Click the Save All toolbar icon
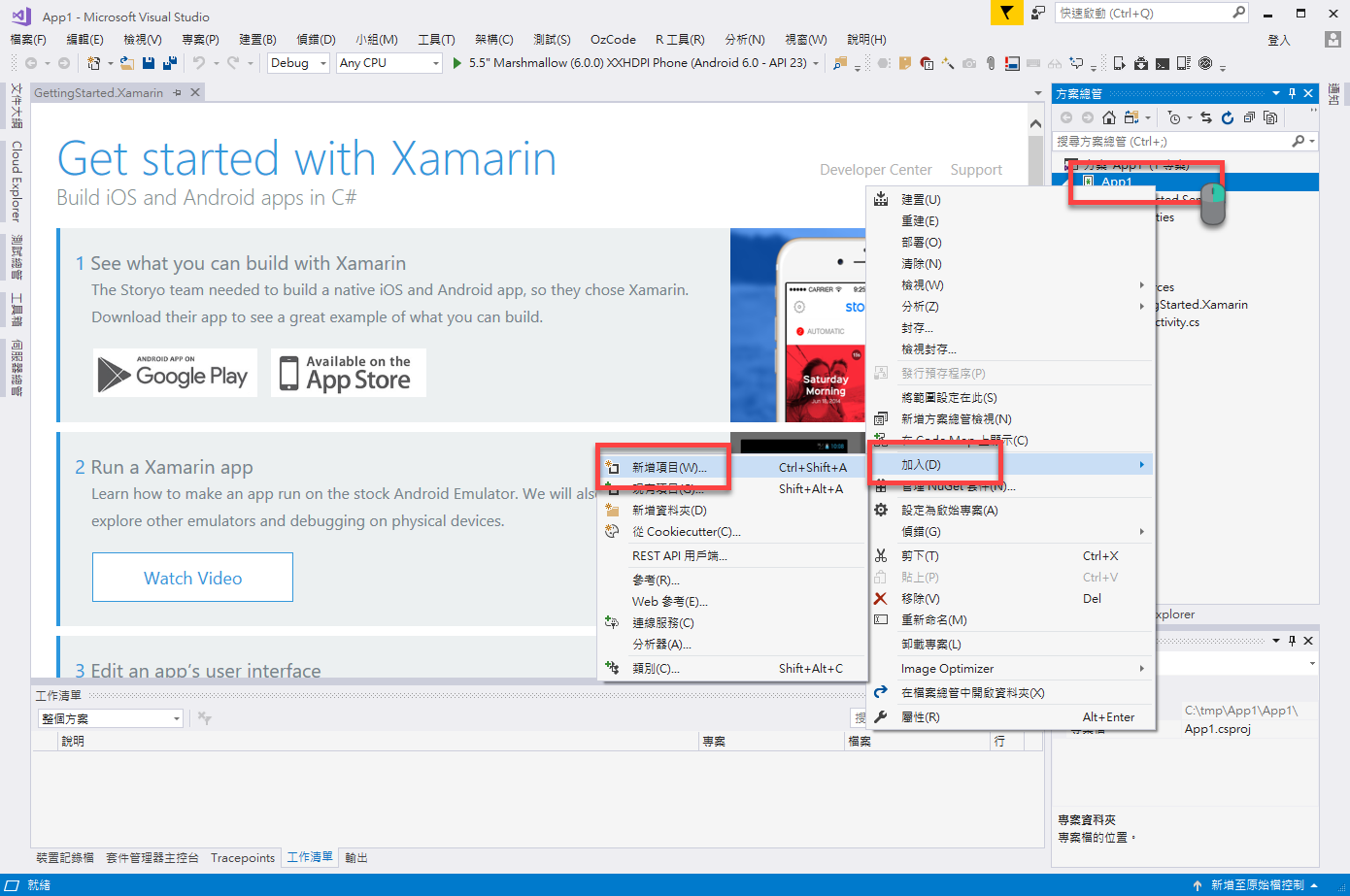The width and height of the screenshot is (1350, 896). click(x=170, y=63)
